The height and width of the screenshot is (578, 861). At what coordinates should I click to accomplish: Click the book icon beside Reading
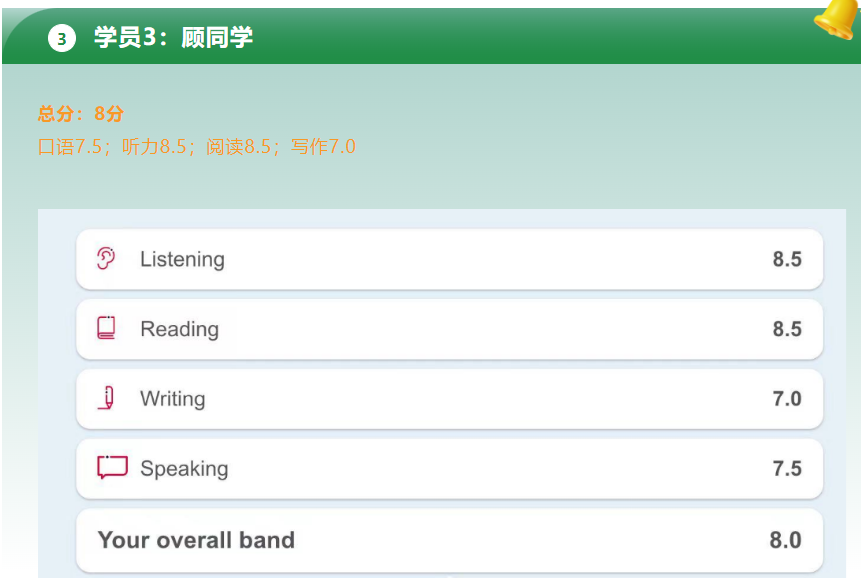click(106, 328)
